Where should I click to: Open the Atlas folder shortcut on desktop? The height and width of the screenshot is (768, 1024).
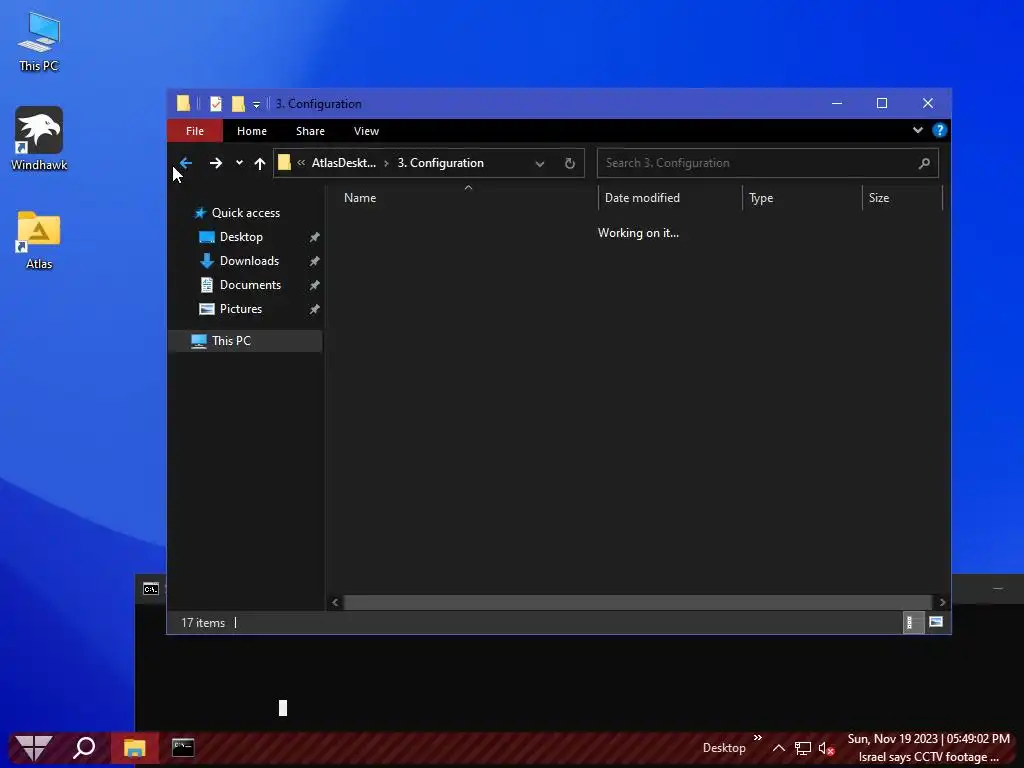(x=39, y=240)
